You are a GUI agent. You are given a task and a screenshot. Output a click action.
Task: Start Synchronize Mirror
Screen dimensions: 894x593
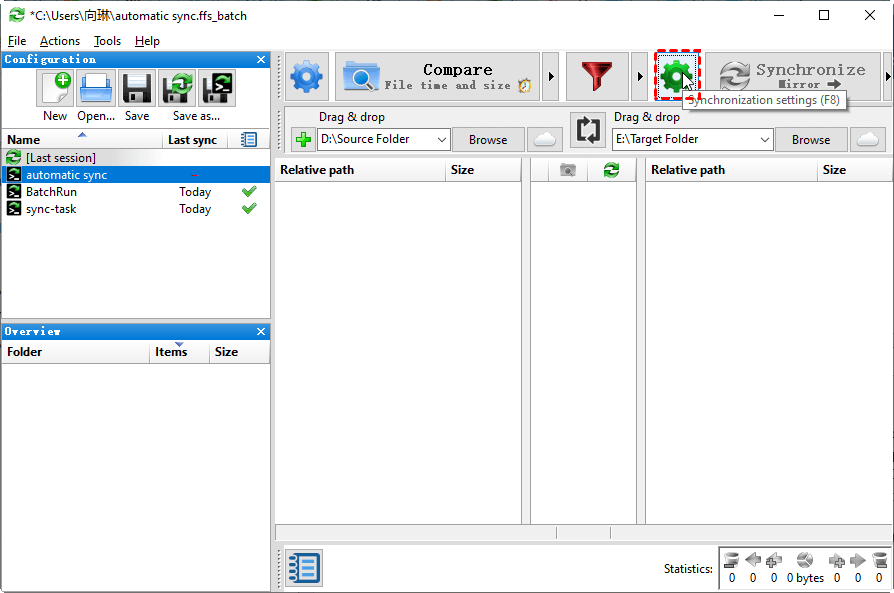point(793,76)
